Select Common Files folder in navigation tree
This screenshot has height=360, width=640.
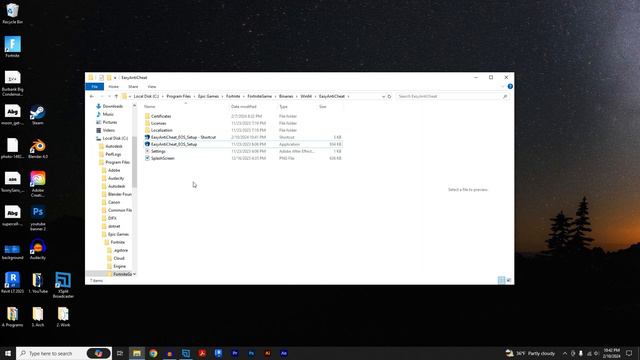tap(119, 210)
